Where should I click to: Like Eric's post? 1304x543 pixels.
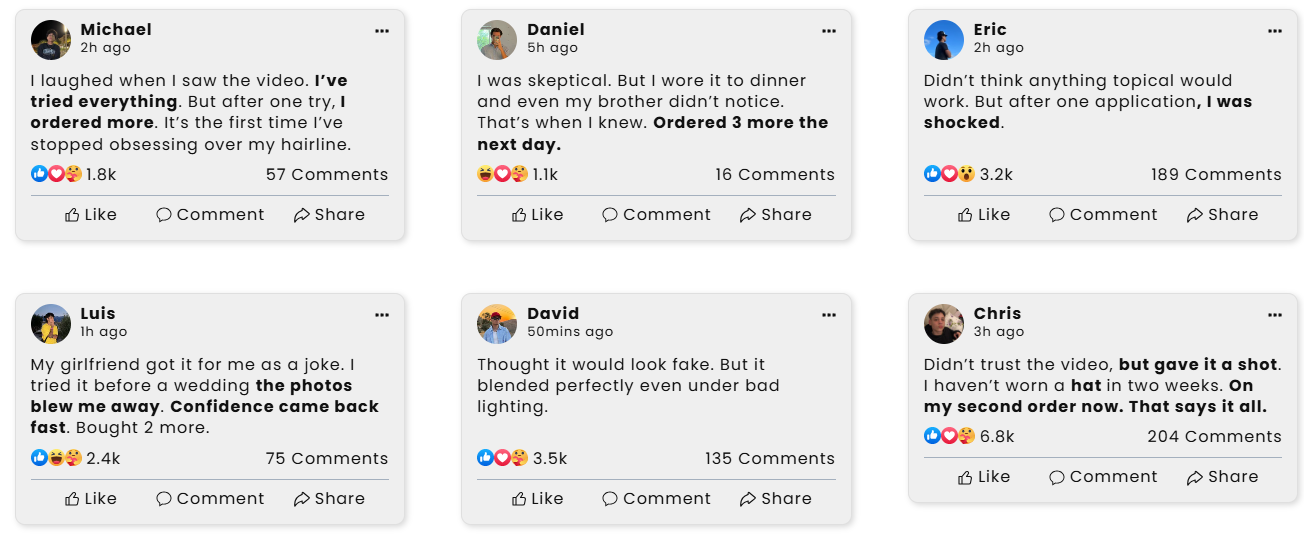(984, 215)
